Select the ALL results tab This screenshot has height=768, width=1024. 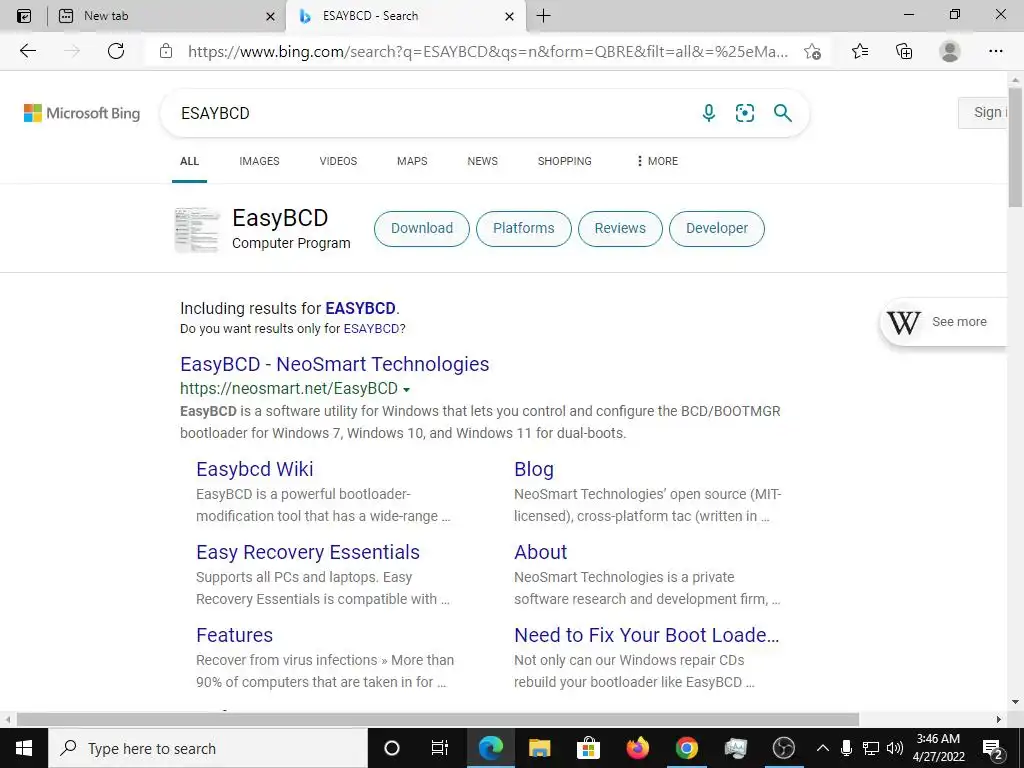(x=189, y=161)
